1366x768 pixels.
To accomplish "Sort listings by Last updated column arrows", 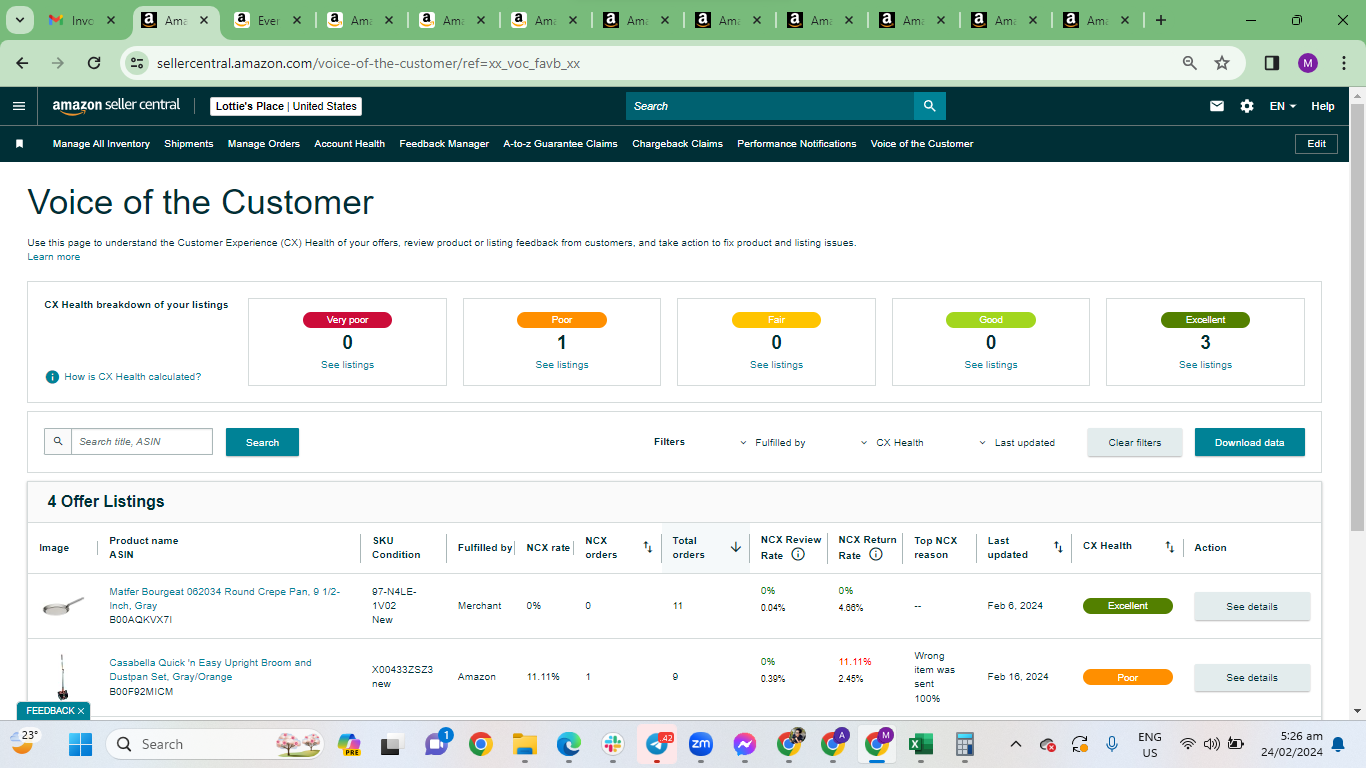I will click(1058, 547).
